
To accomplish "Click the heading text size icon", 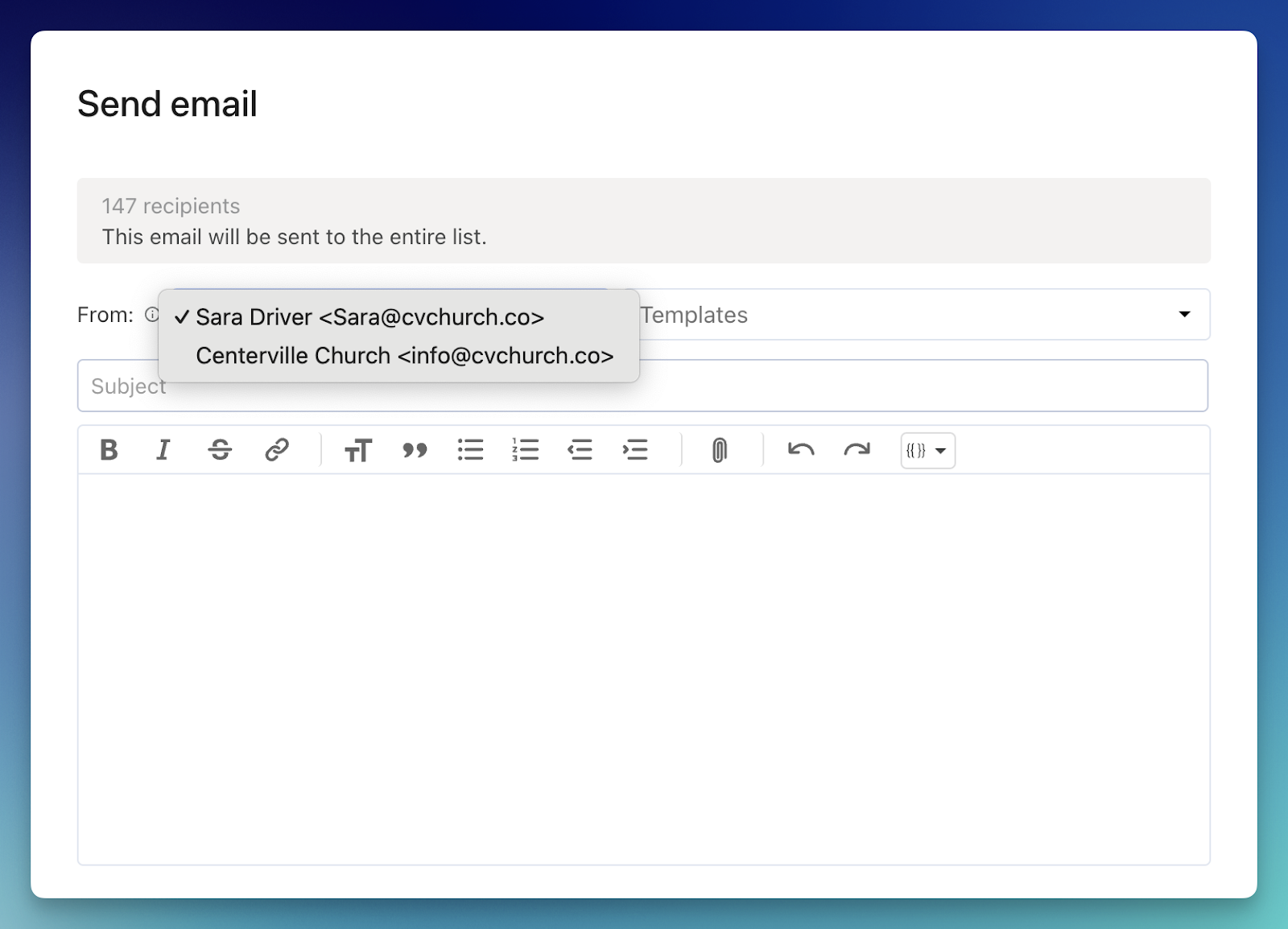I will pos(358,450).
